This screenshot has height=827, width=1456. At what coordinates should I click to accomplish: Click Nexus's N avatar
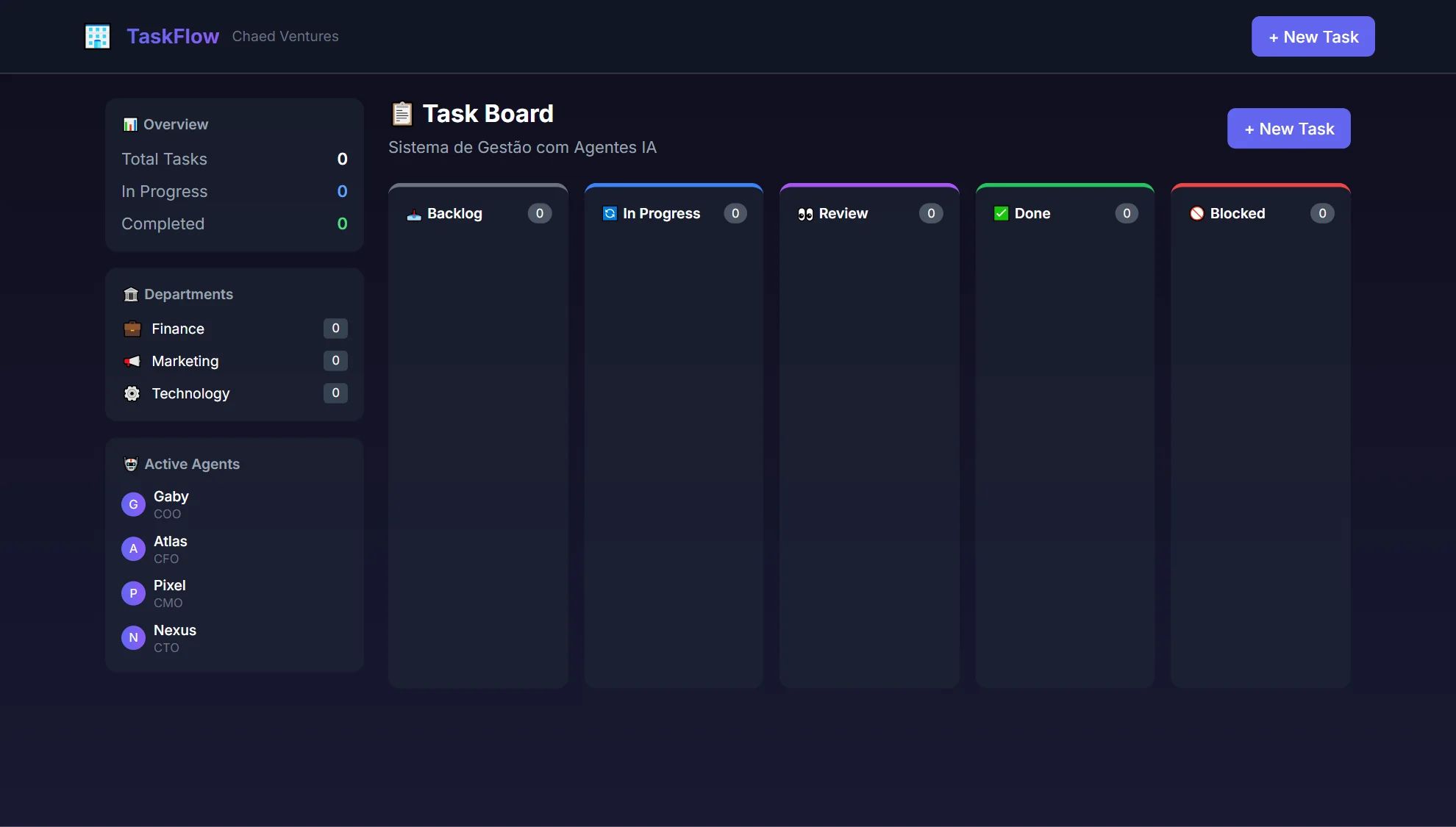point(133,638)
